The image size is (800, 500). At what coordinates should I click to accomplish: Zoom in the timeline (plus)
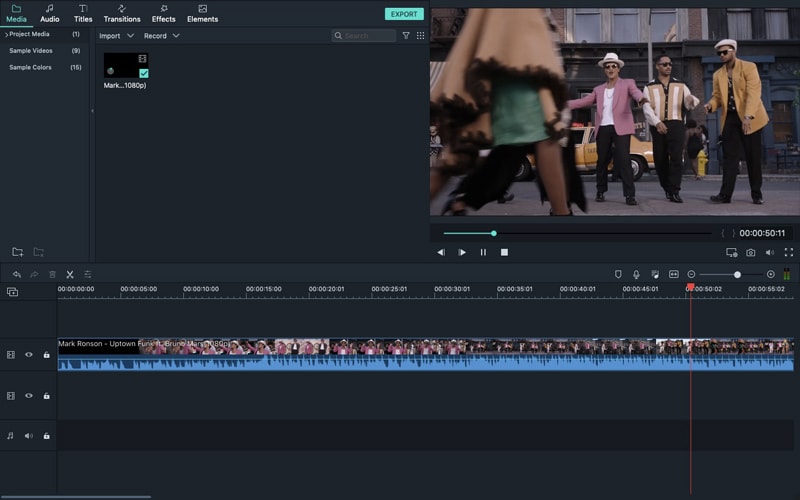771,274
